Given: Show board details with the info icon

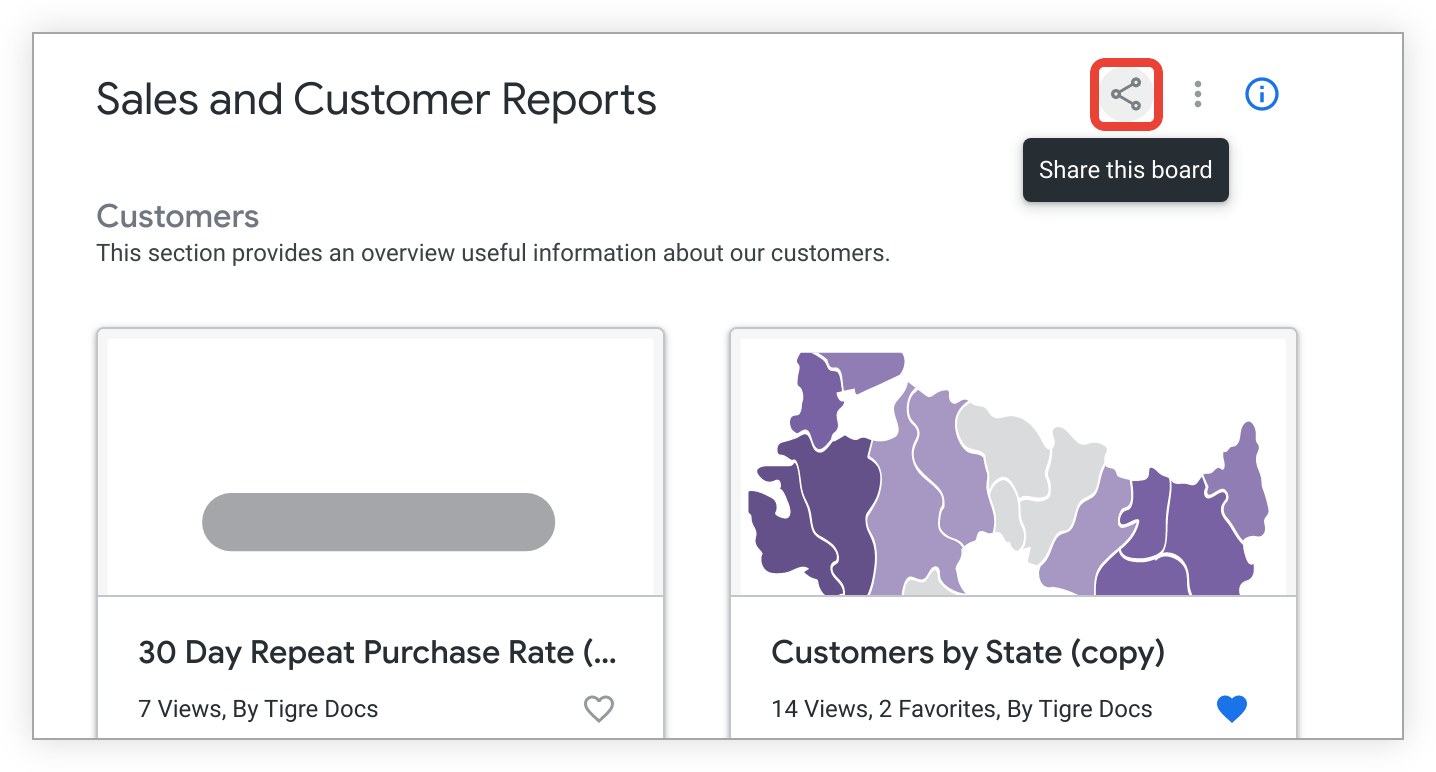Looking at the screenshot, I should (x=1261, y=95).
